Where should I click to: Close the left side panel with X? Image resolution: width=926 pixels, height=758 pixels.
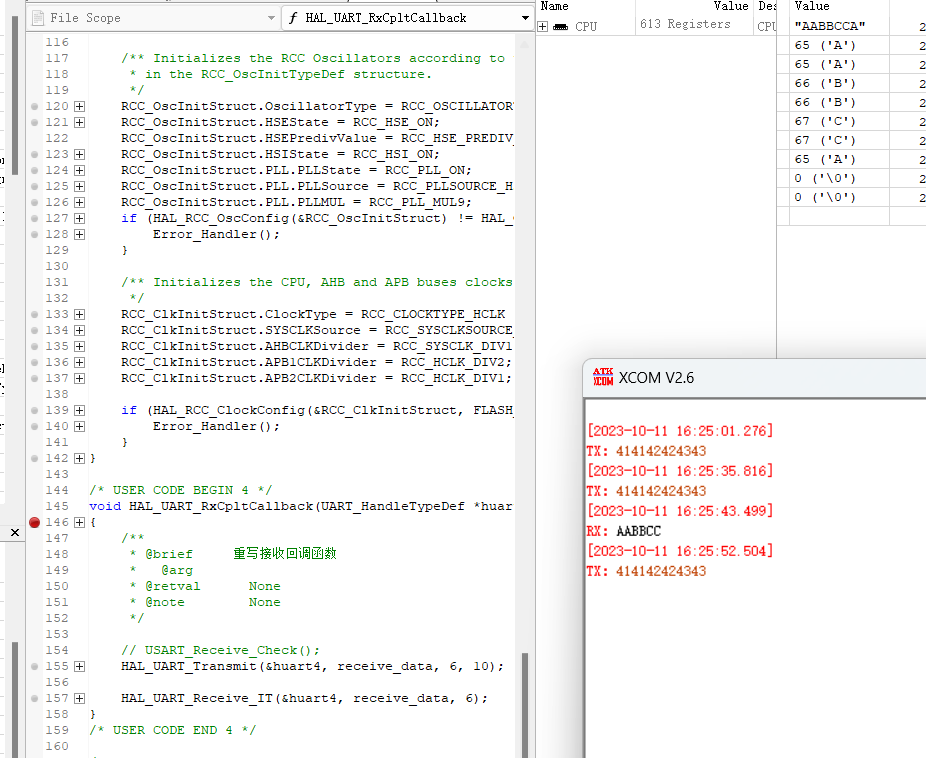coord(15,532)
